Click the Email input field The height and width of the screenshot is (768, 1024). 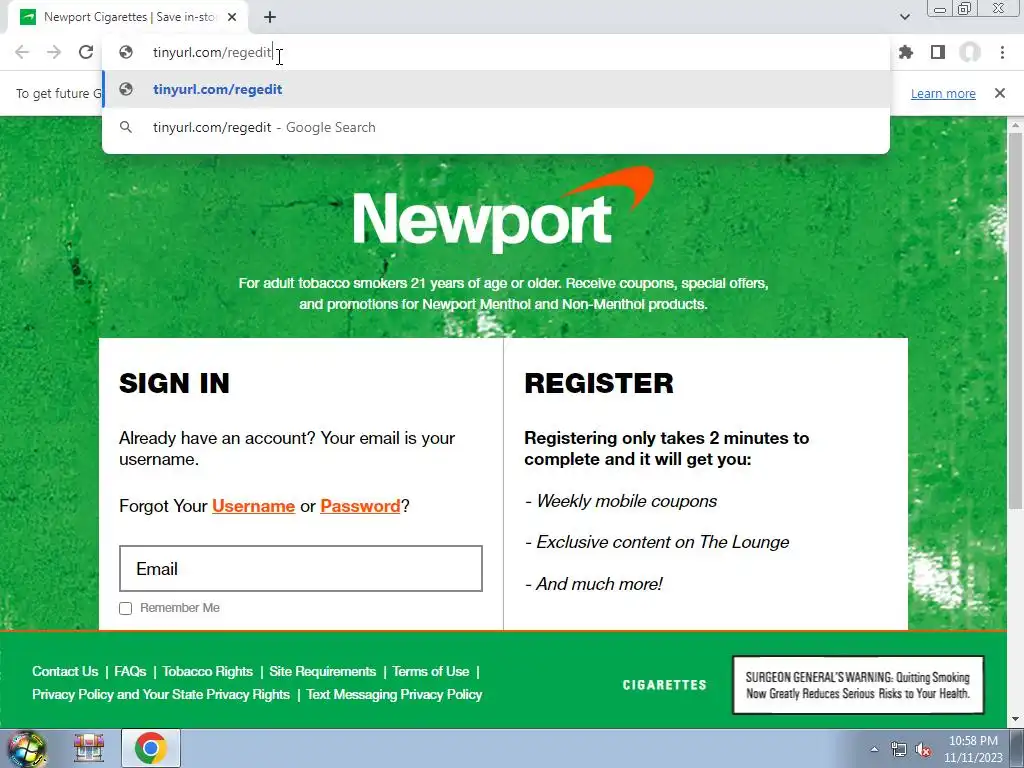301,569
